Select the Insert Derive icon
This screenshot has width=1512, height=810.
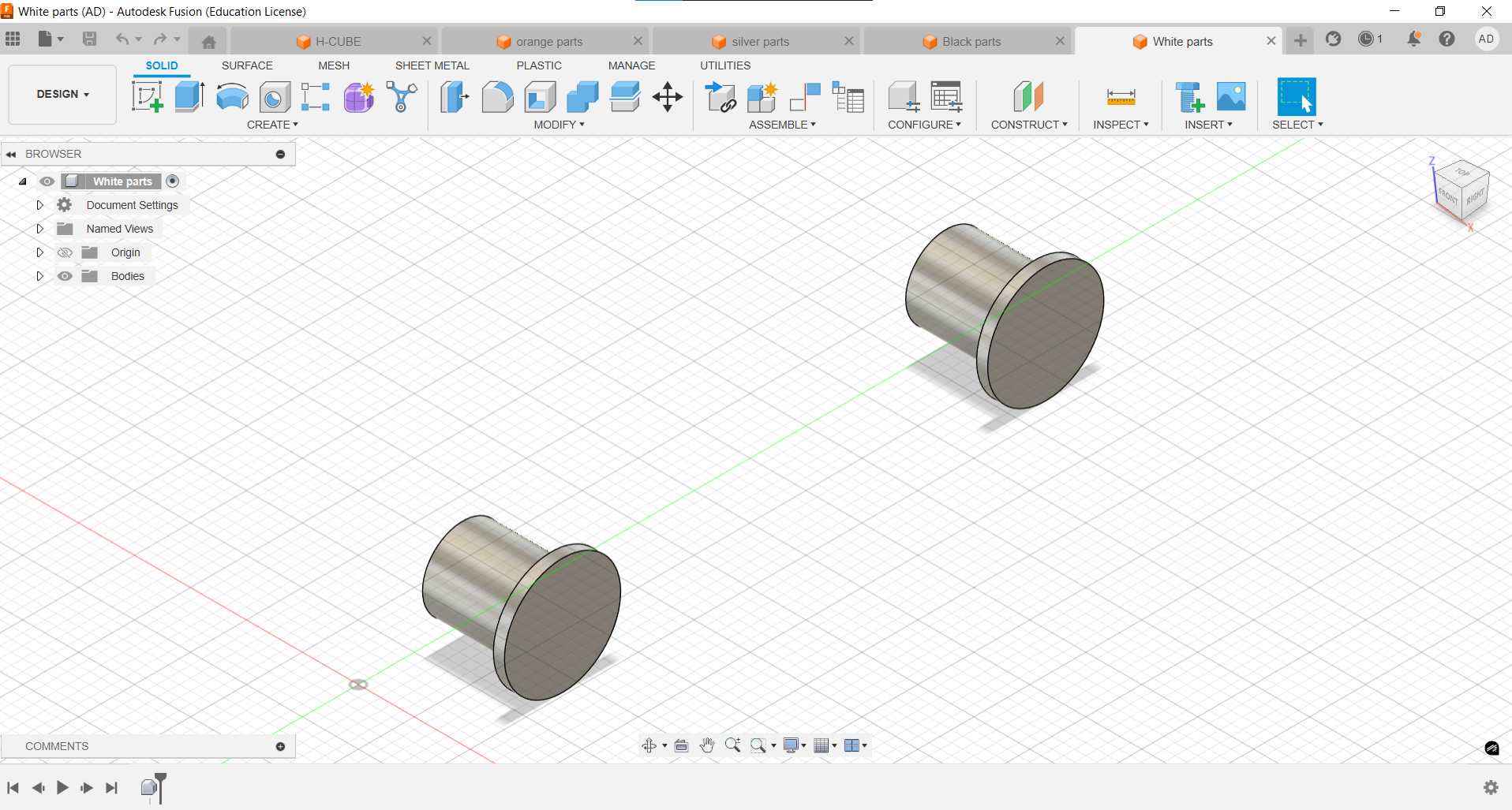click(x=1189, y=97)
